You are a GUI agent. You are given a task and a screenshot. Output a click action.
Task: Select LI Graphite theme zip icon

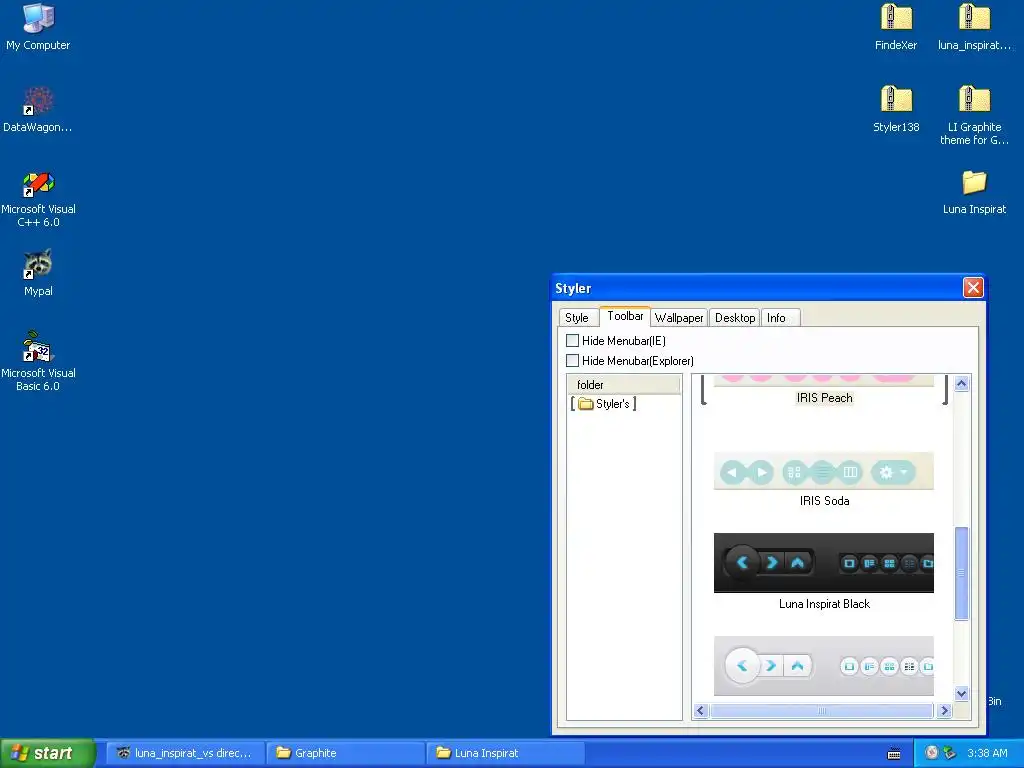point(974,116)
